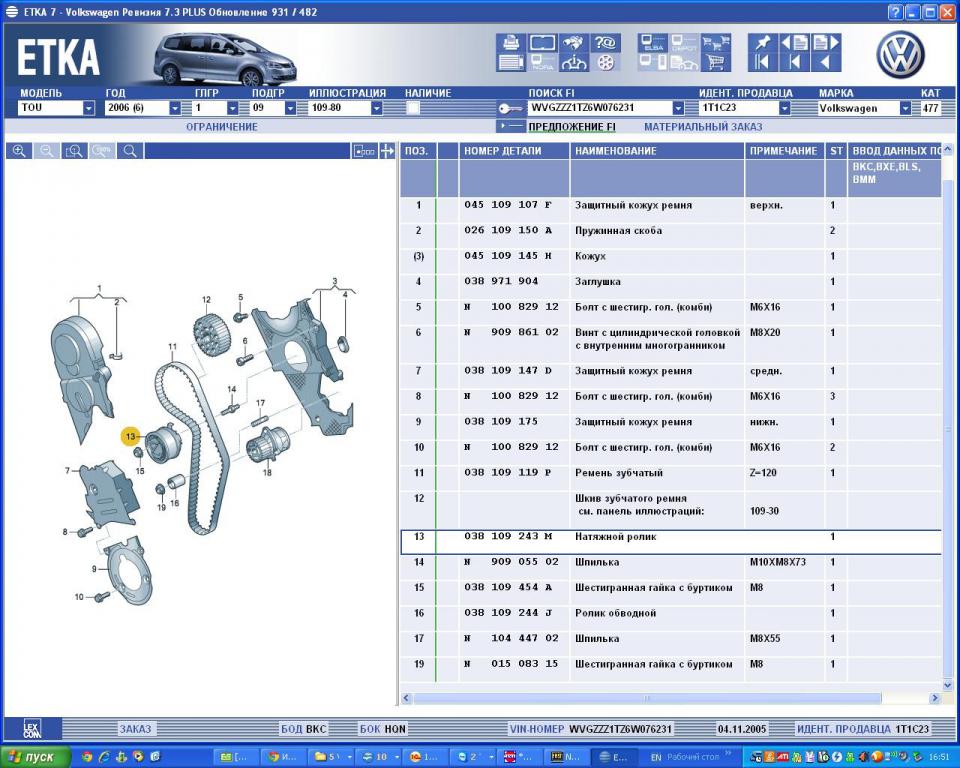Open the binoculars search tool

[574, 43]
